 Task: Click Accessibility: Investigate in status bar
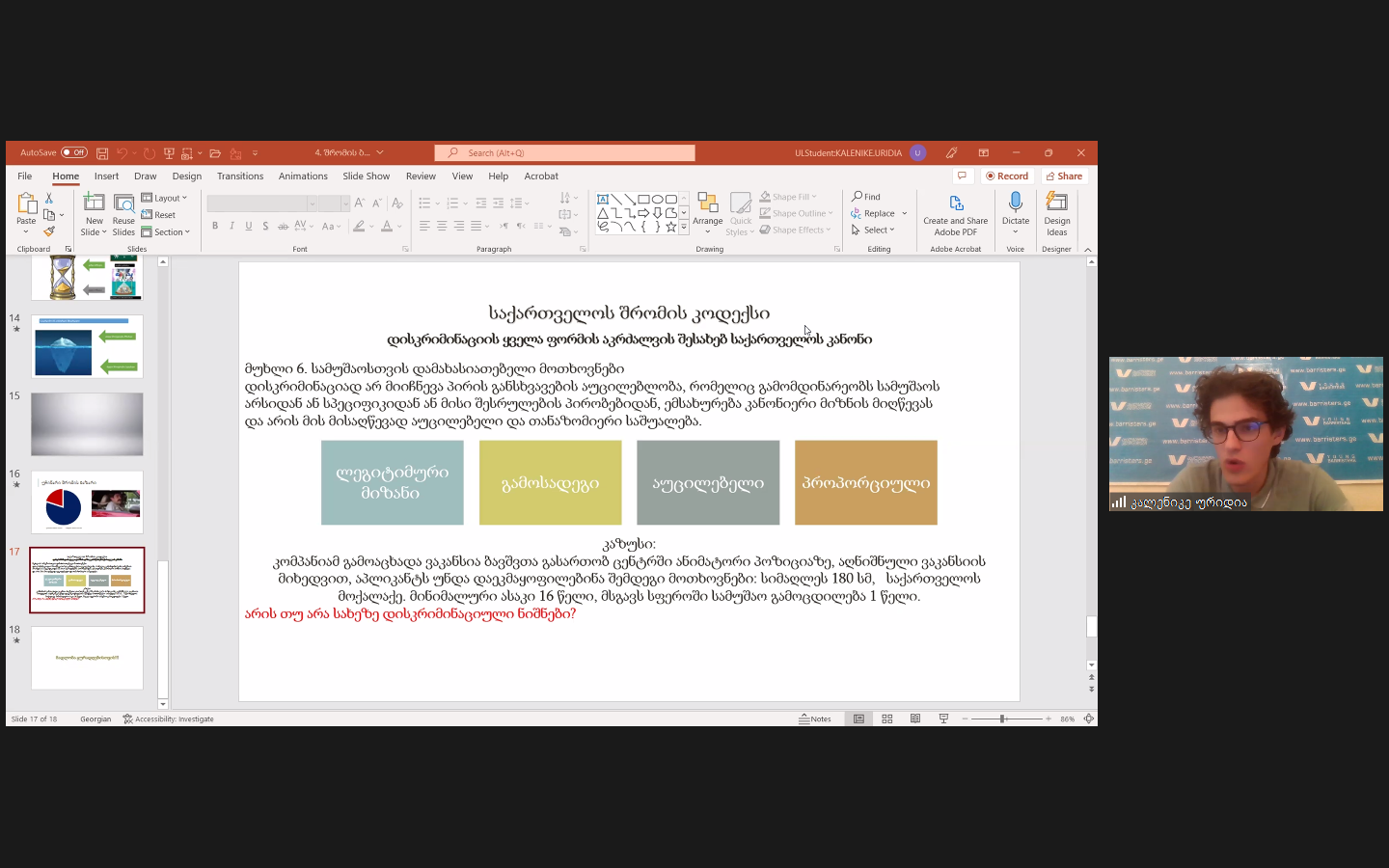point(169,719)
